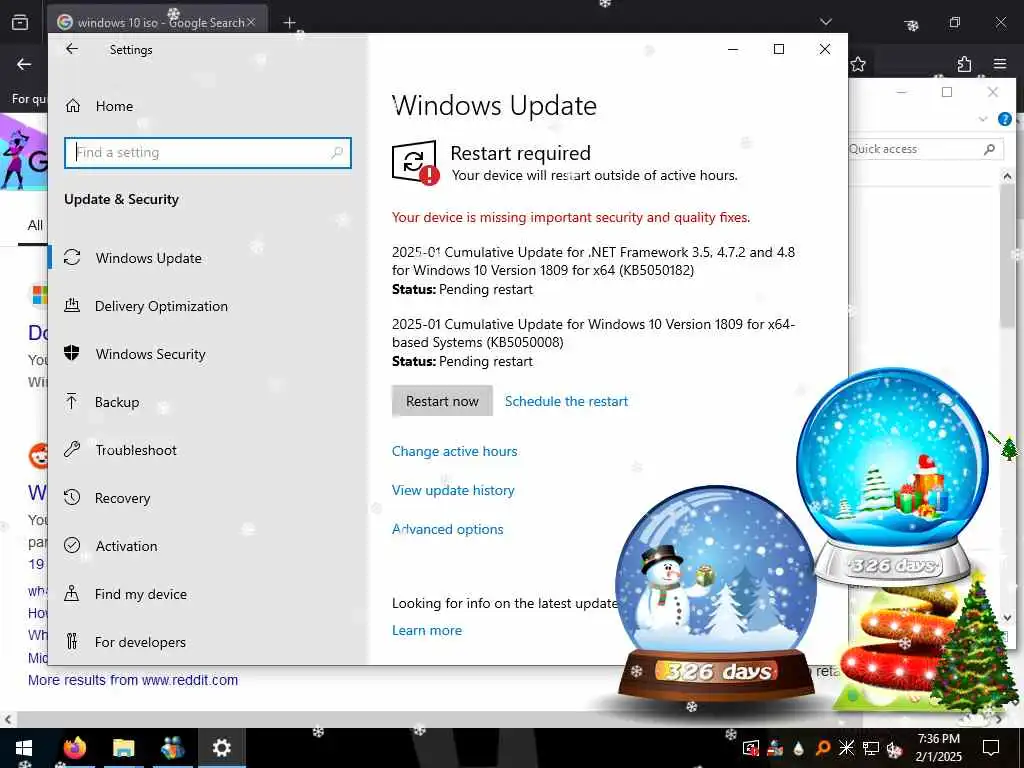Open Find my device page
Viewport: 1024px width, 768px height.
[140, 594]
